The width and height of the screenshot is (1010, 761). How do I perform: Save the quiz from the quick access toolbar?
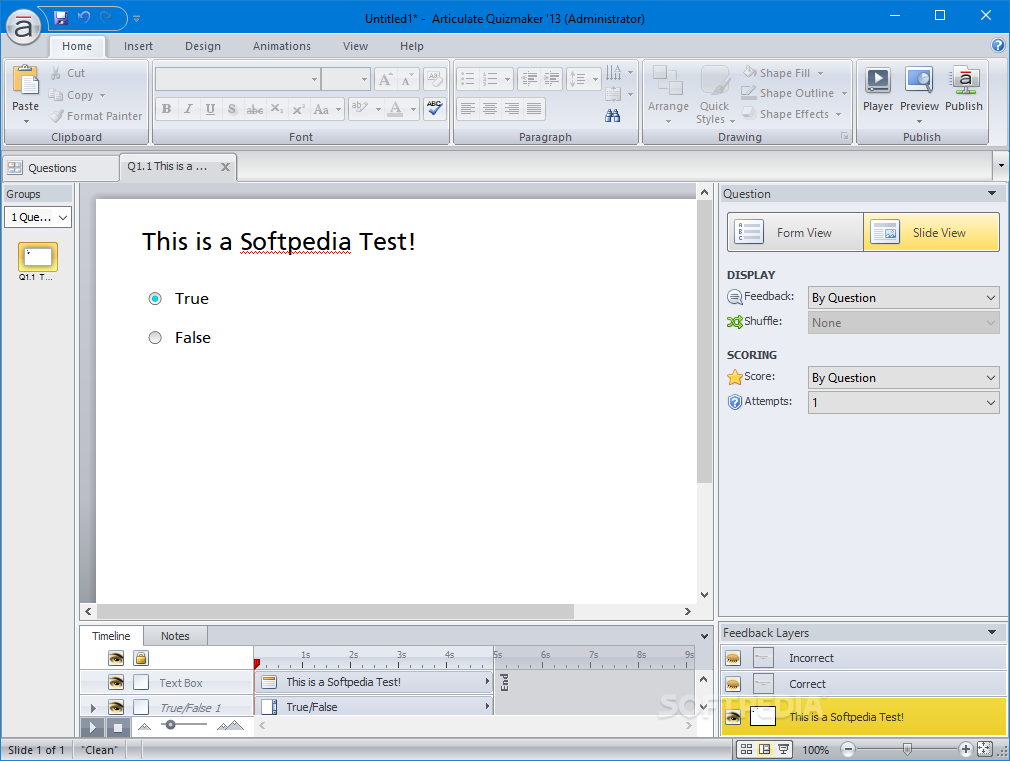[x=61, y=18]
